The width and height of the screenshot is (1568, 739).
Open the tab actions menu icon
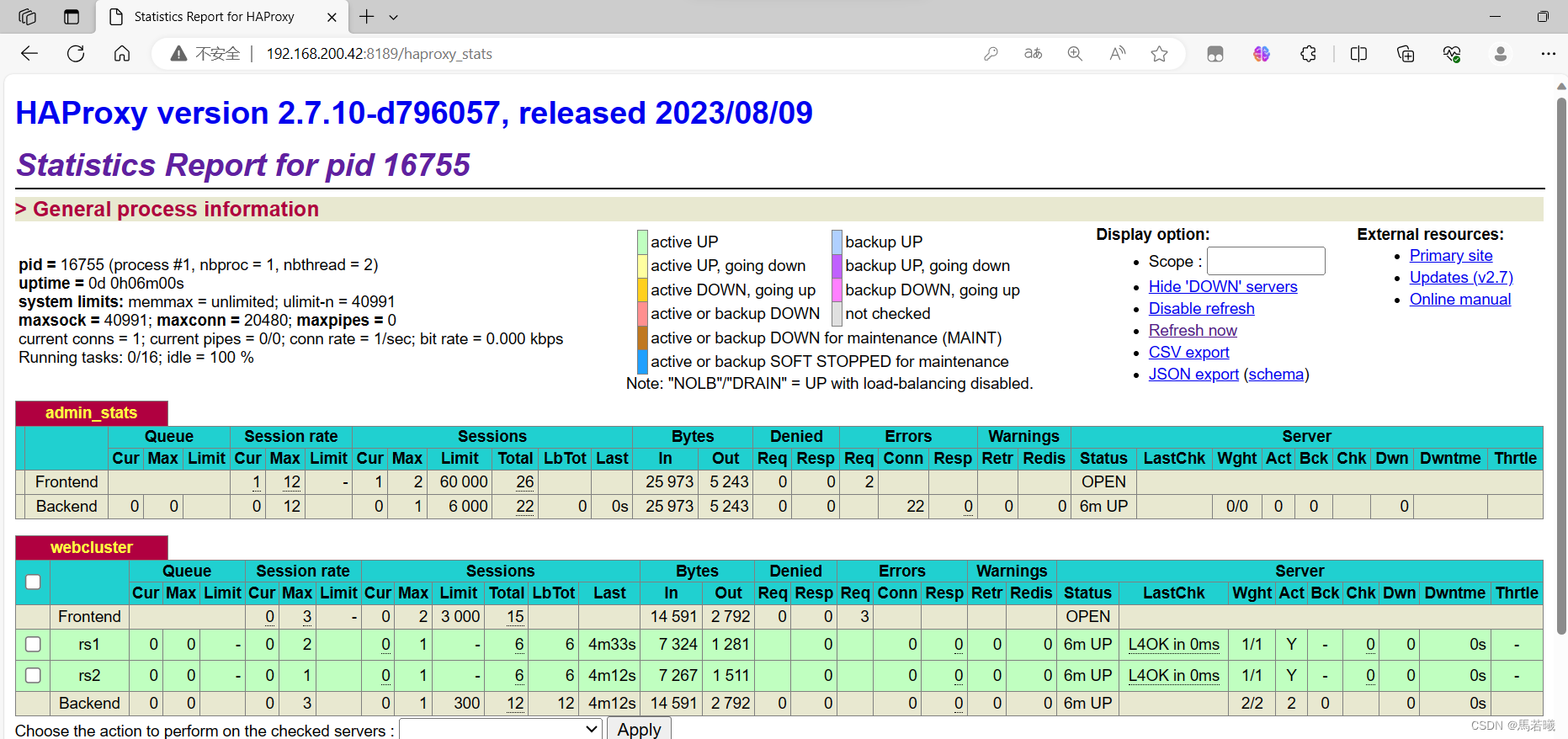72,17
